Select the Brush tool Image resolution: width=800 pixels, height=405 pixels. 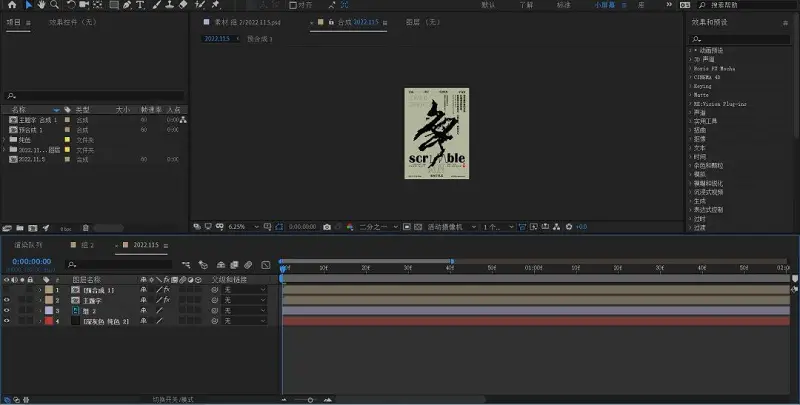[x=157, y=5]
